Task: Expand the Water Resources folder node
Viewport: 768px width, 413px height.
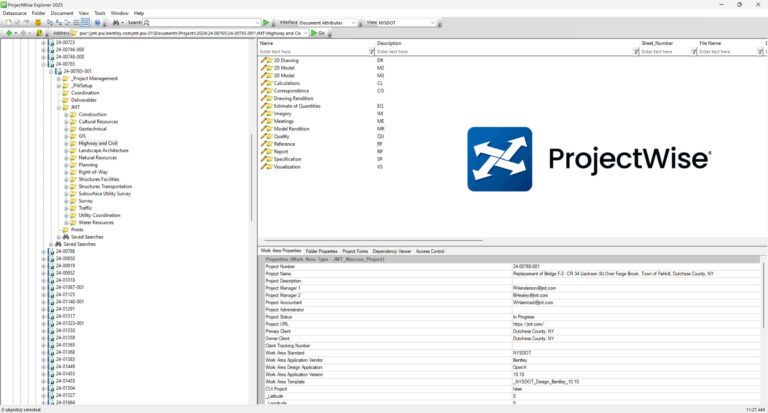Action: (x=66, y=222)
